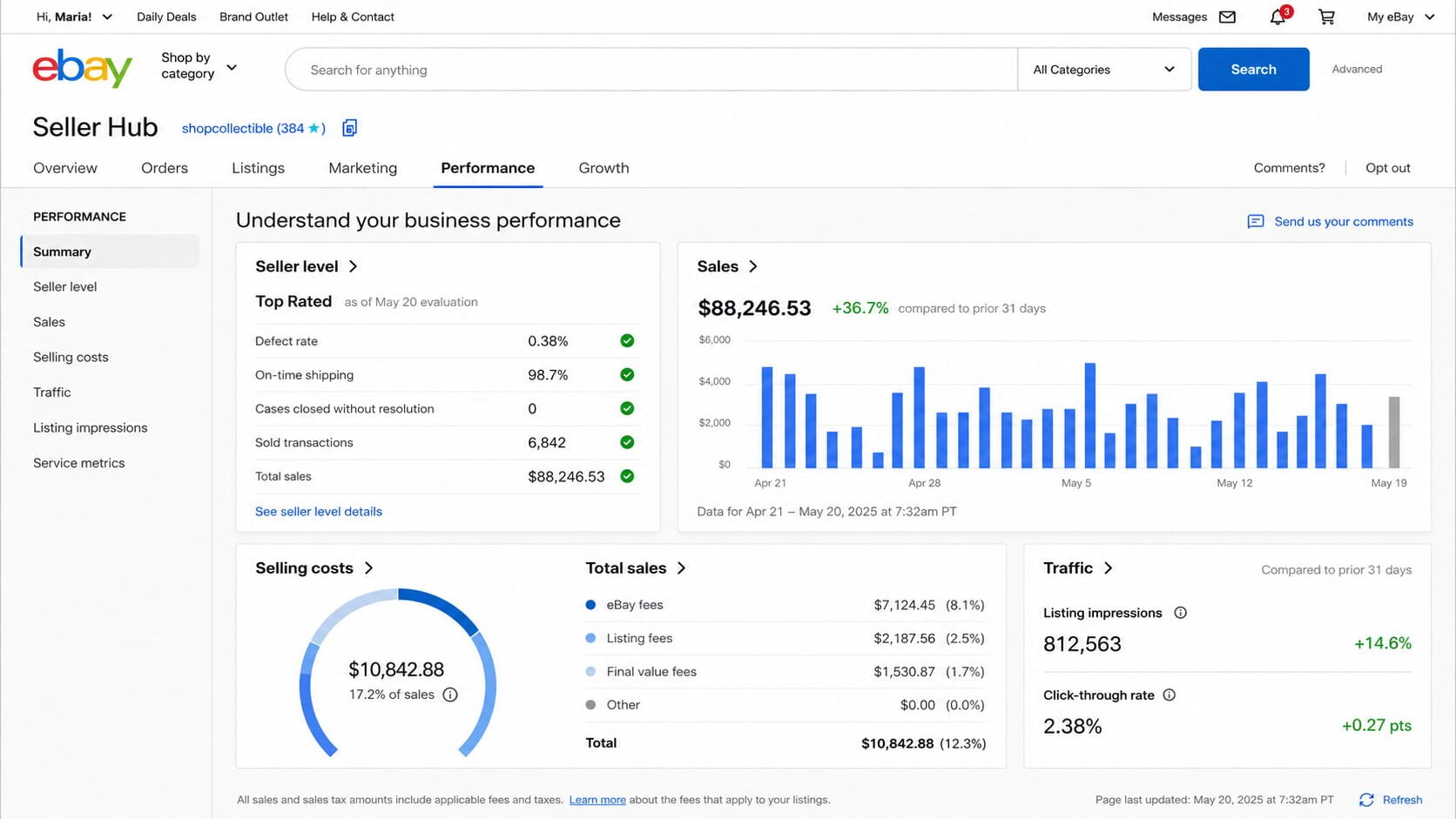Open Selling costs in the sidebar
Image resolution: width=1456 pixels, height=819 pixels.
point(71,357)
